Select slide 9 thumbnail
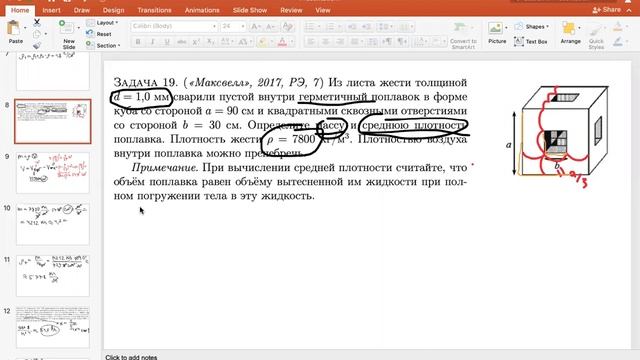The width and height of the screenshot is (640, 360). [53, 173]
